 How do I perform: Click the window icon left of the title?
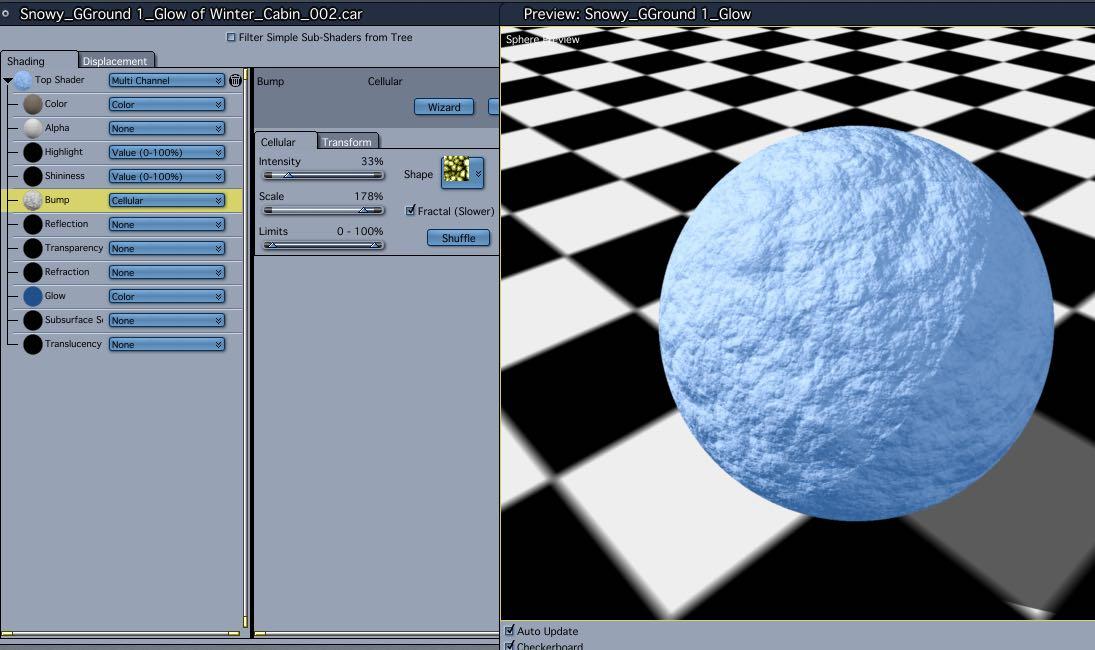click(x=6, y=13)
